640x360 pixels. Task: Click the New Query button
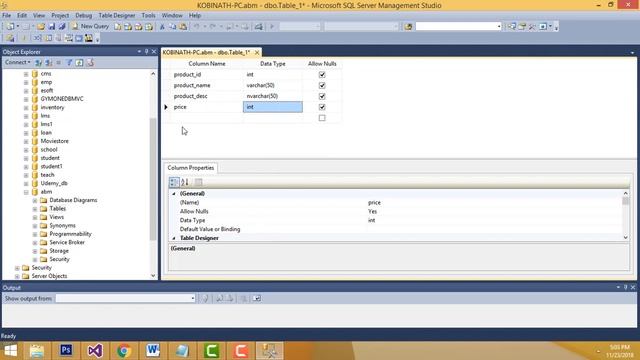90,27
